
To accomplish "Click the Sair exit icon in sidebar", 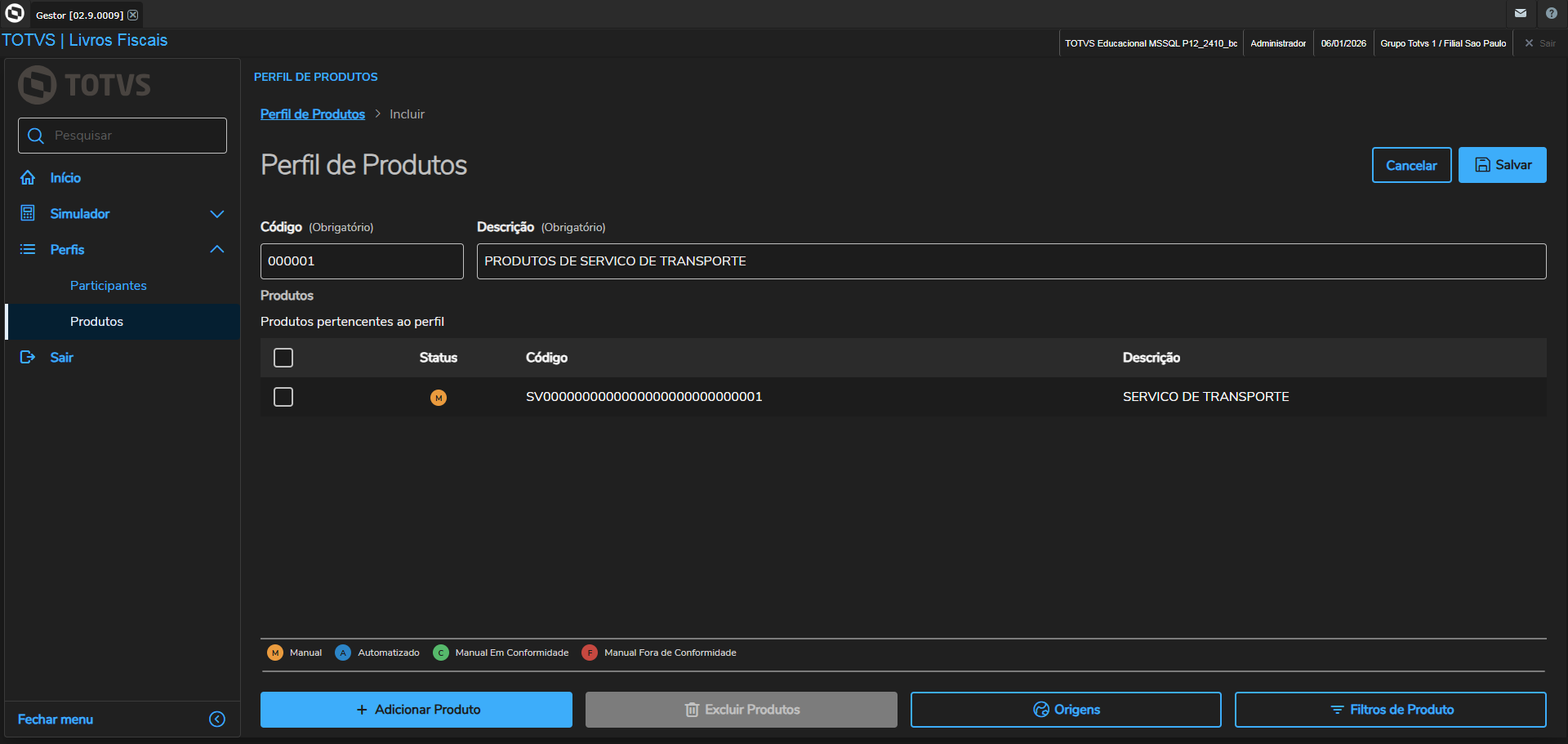I will (28, 357).
